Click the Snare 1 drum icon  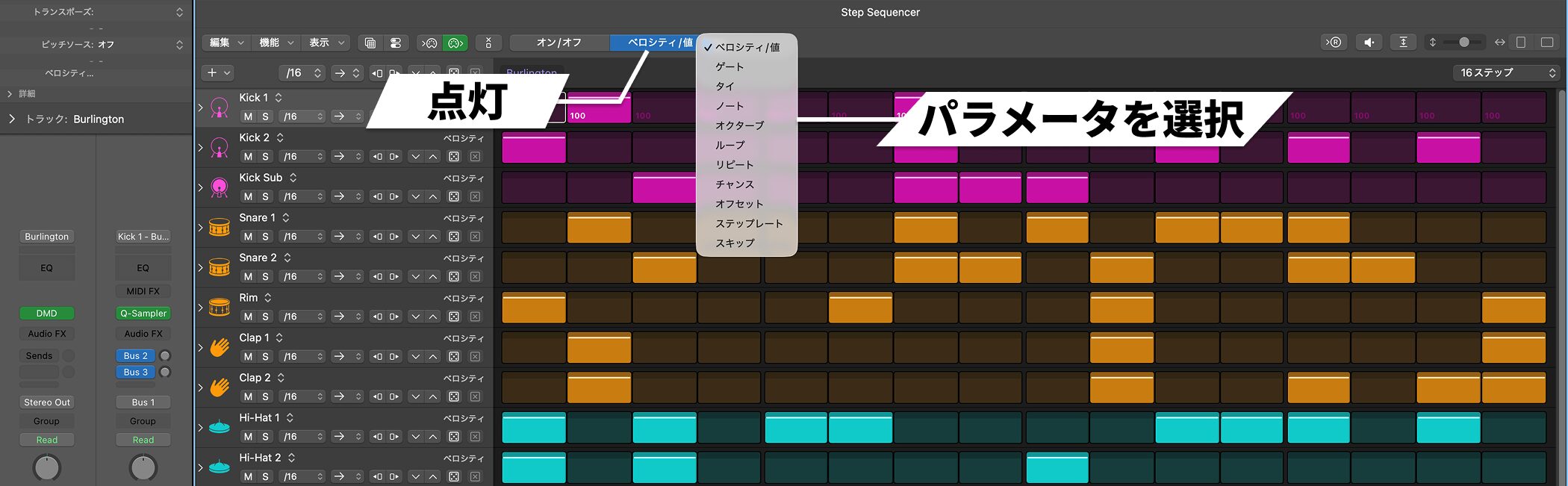(x=220, y=227)
